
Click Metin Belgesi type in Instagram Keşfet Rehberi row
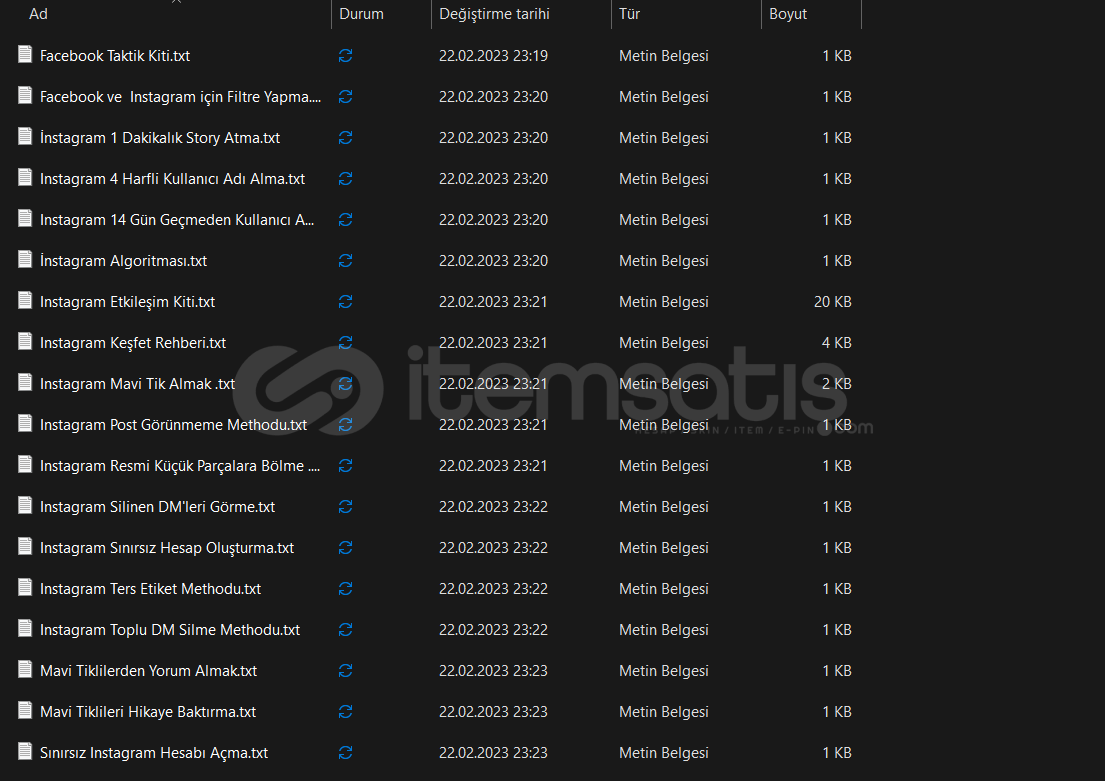pos(664,343)
